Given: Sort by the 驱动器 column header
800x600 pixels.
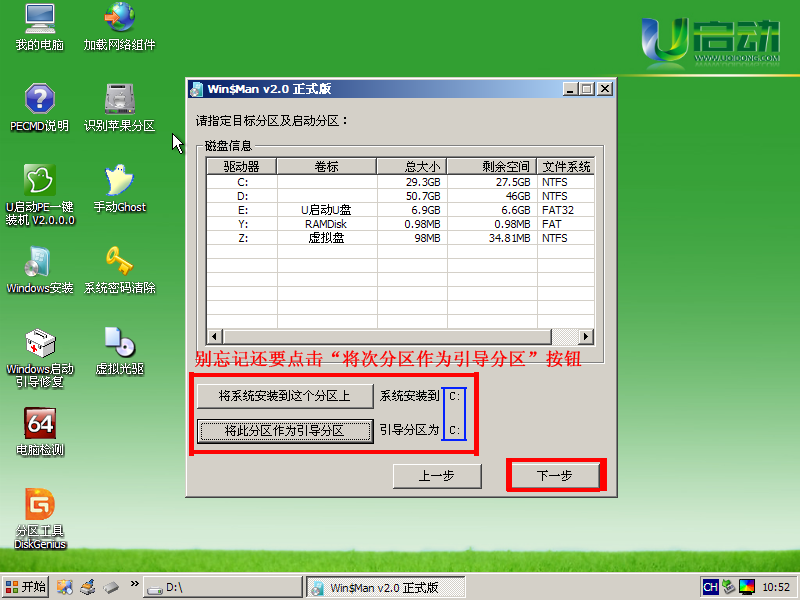Looking at the screenshot, I should click(x=242, y=166).
